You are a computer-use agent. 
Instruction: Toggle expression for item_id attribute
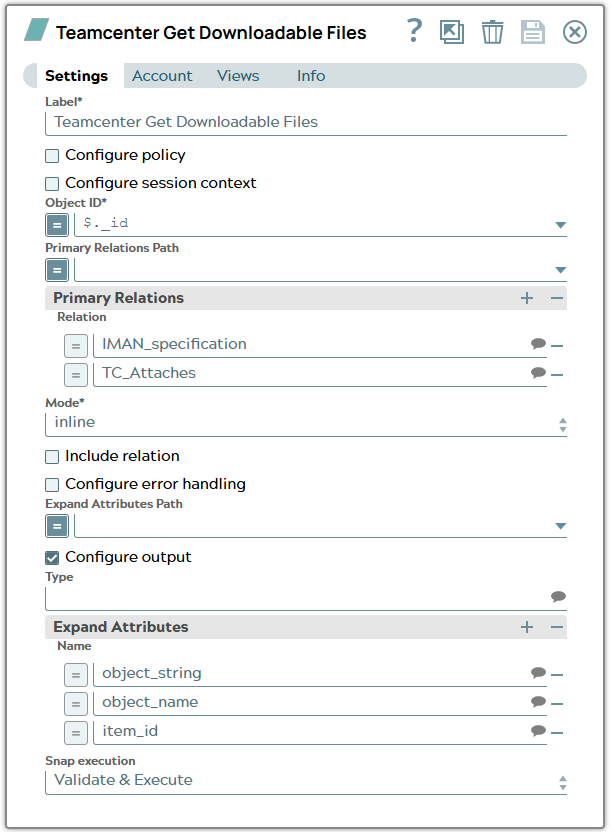(x=76, y=733)
